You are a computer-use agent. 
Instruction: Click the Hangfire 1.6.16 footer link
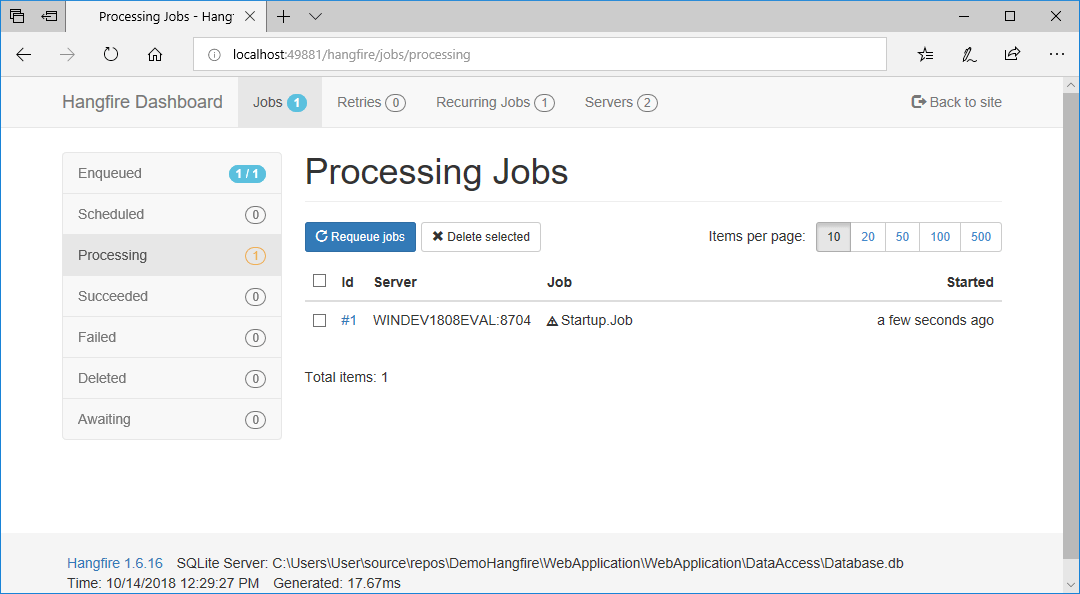[115, 563]
